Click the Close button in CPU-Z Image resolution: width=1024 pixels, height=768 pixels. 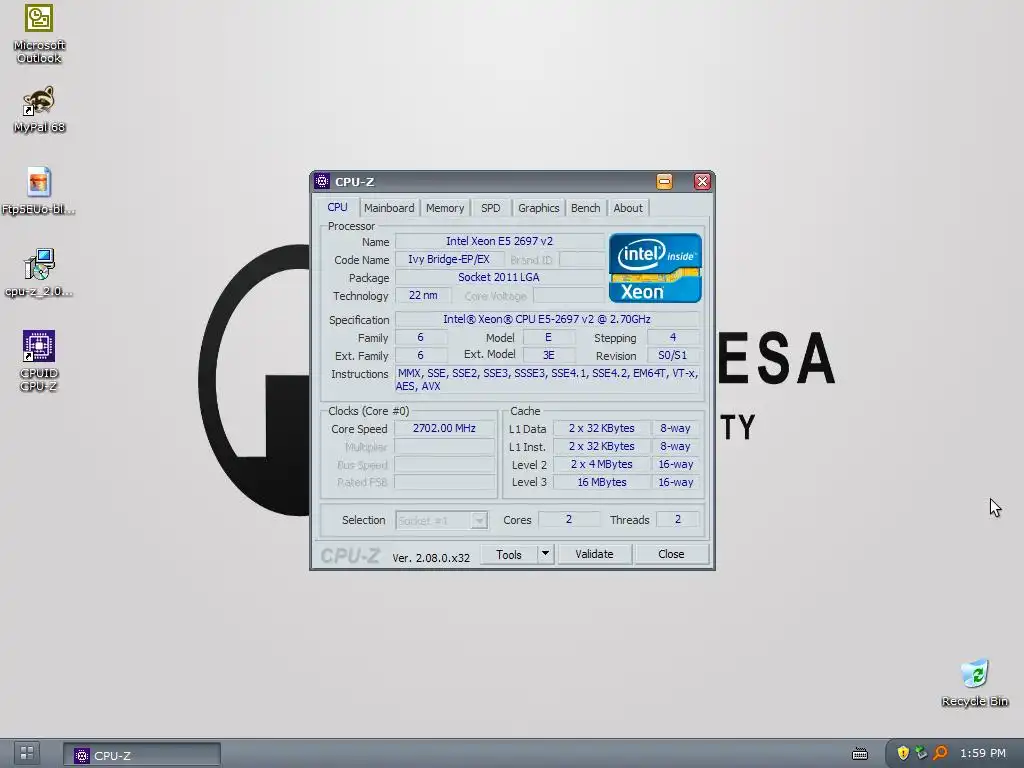click(671, 554)
